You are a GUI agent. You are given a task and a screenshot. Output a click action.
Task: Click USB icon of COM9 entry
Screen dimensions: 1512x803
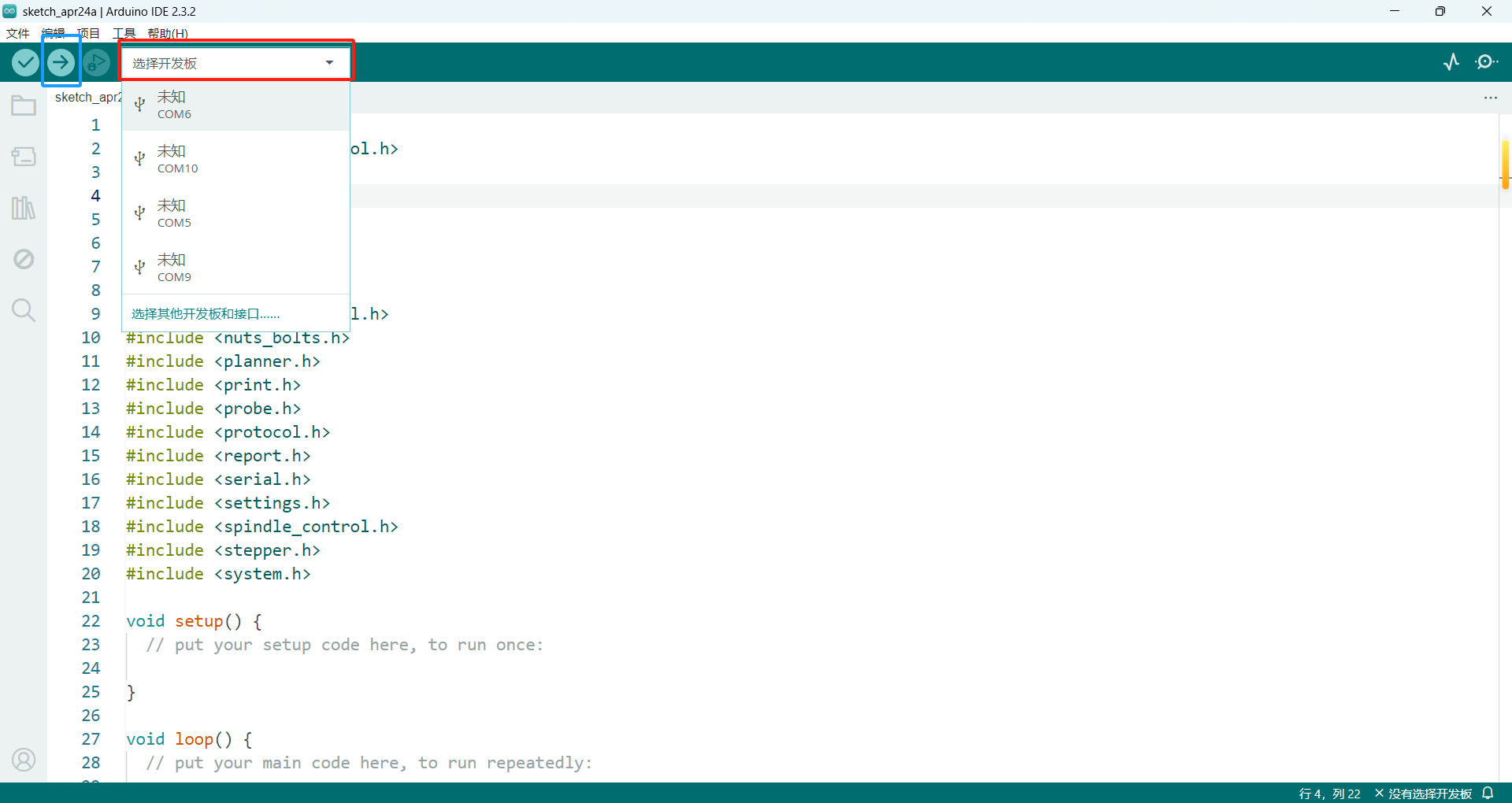click(x=139, y=268)
